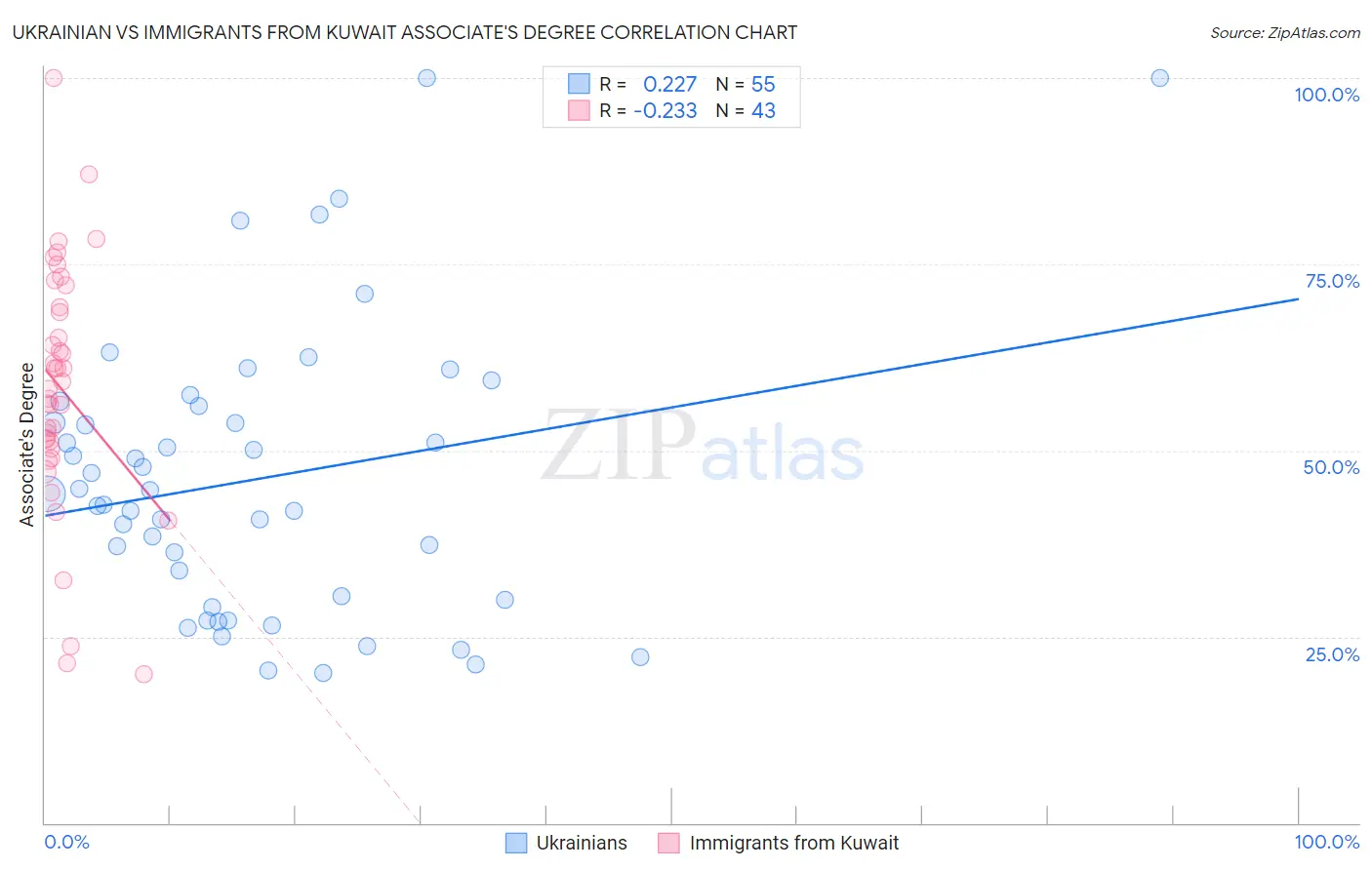
Task: Click the 100.0% x-axis label
Action: (1327, 842)
